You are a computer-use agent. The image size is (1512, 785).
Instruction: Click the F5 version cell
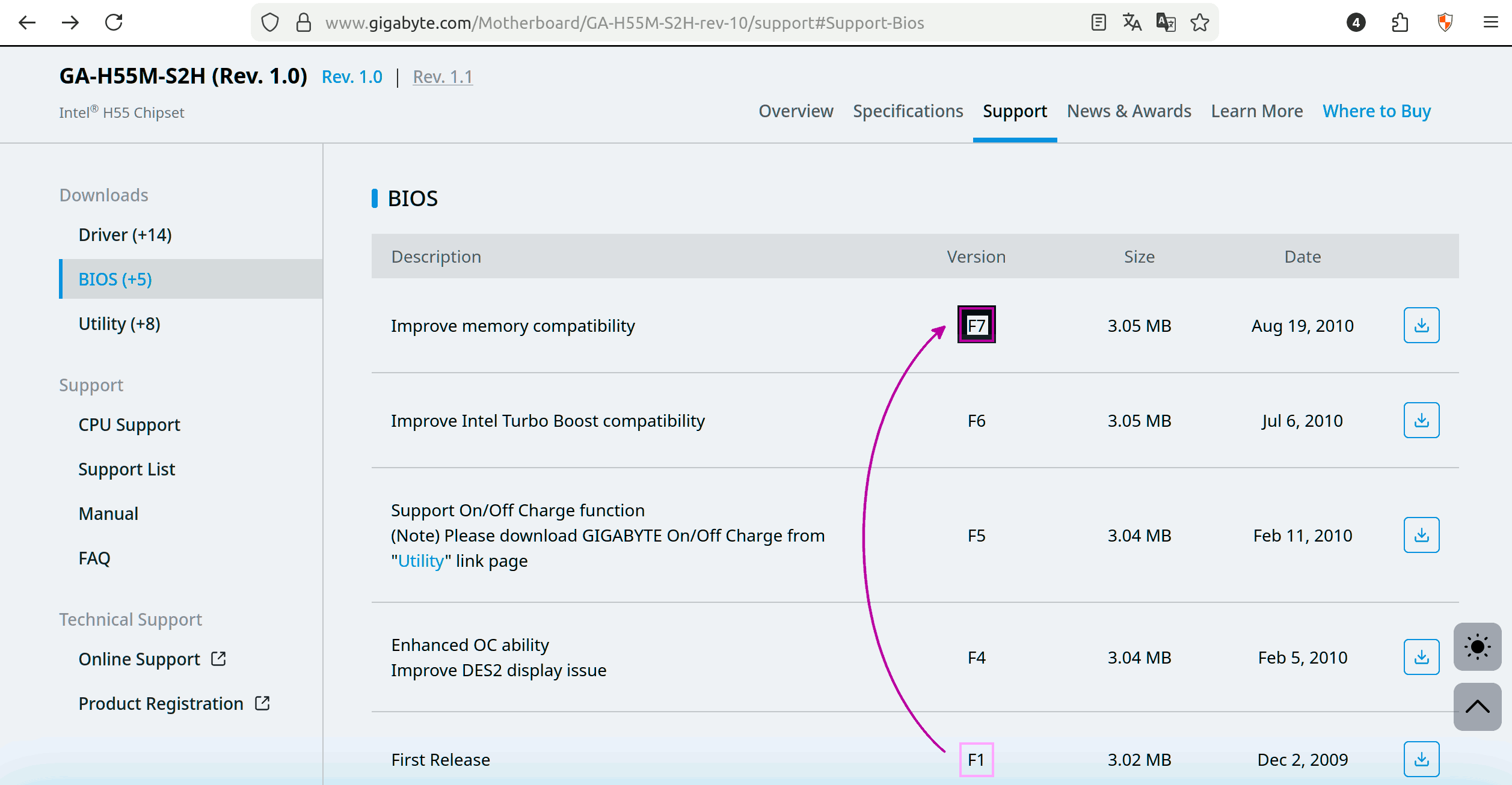pyautogui.click(x=976, y=536)
